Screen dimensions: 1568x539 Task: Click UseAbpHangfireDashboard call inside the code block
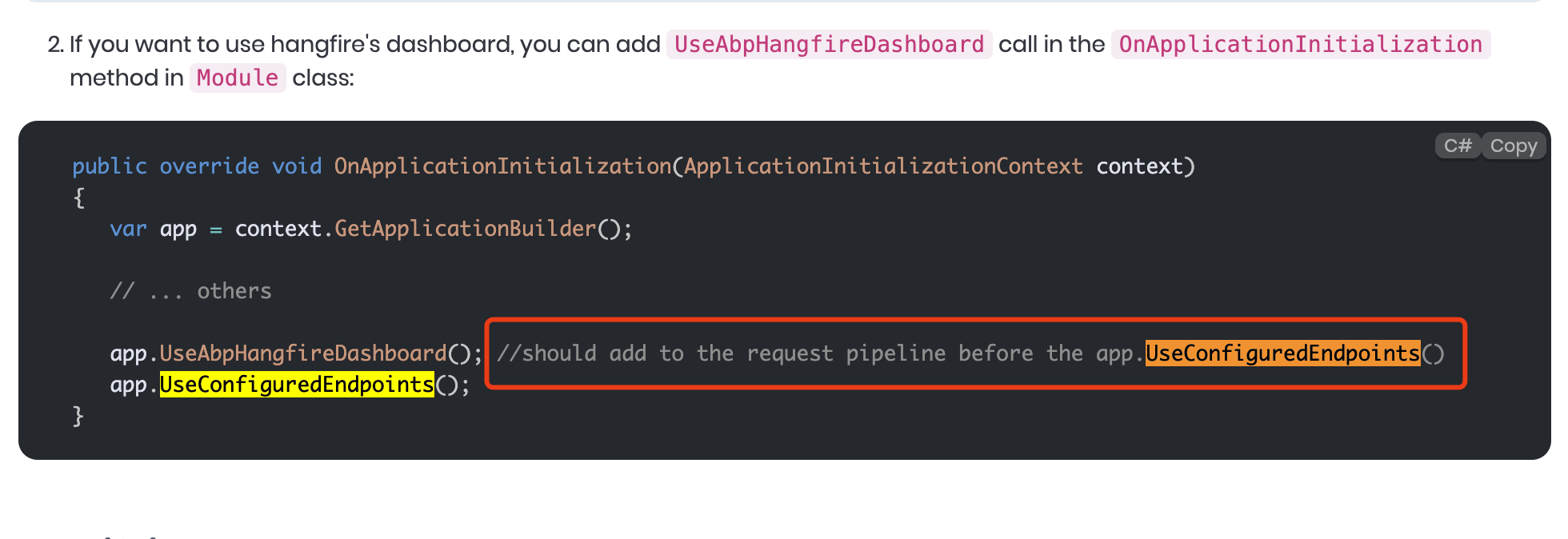coord(303,353)
